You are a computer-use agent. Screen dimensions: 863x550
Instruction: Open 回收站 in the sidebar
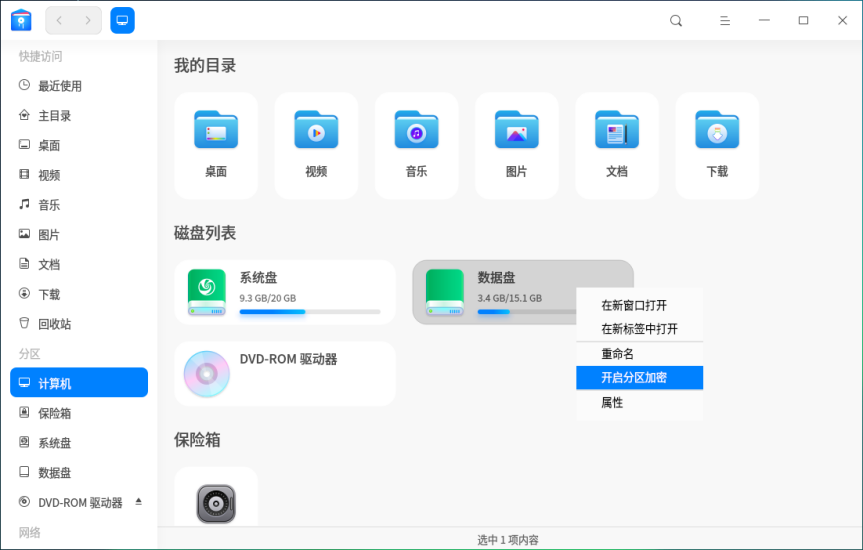point(79,324)
